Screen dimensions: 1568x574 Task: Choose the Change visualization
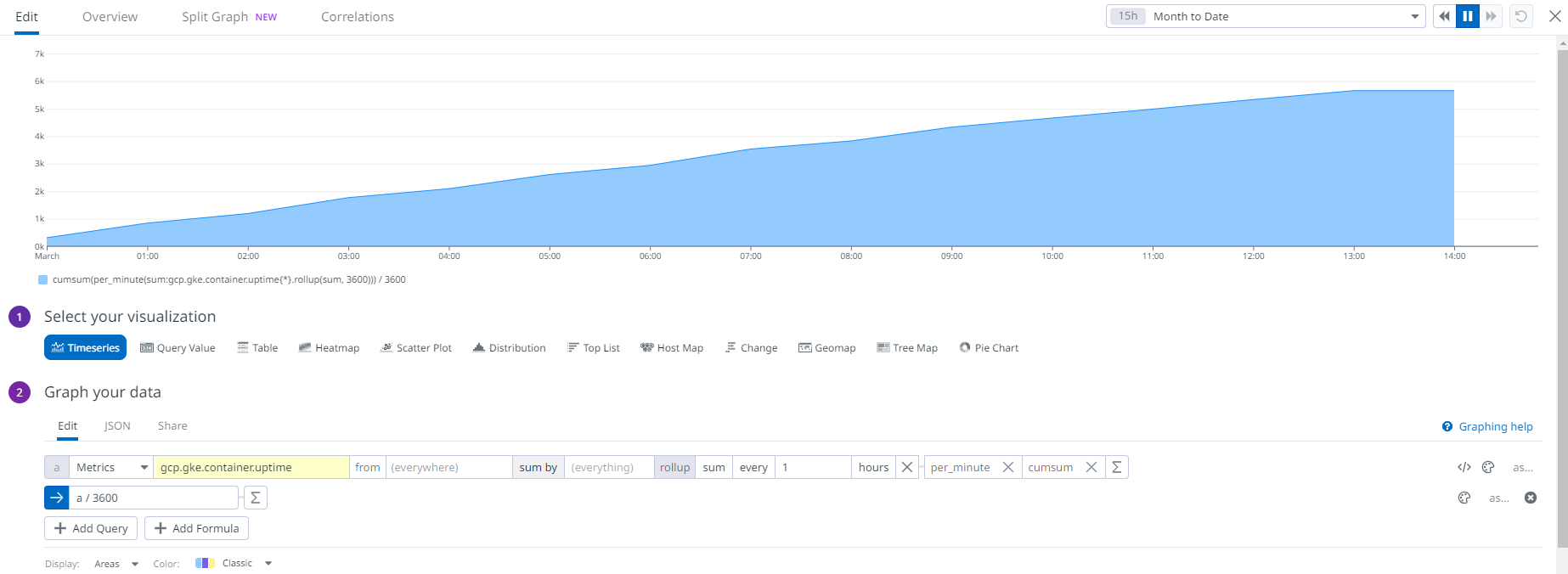click(752, 347)
